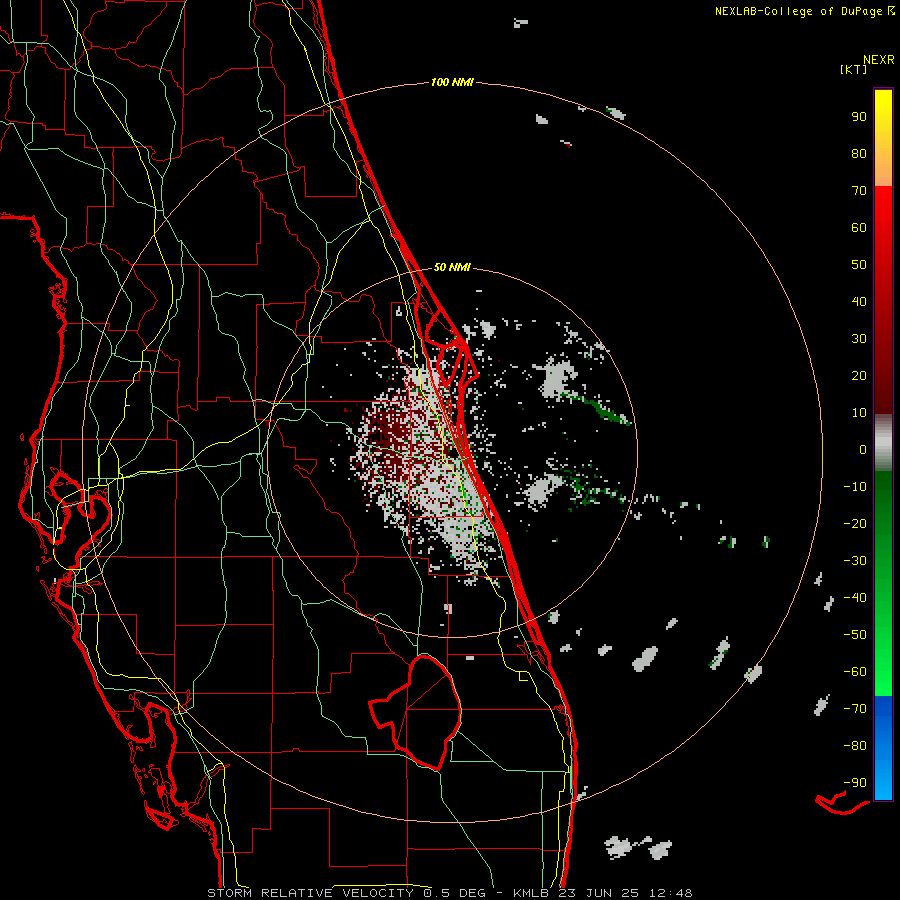Click the -90 knot scale label
The width and height of the screenshot is (900, 900).
click(855, 783)
